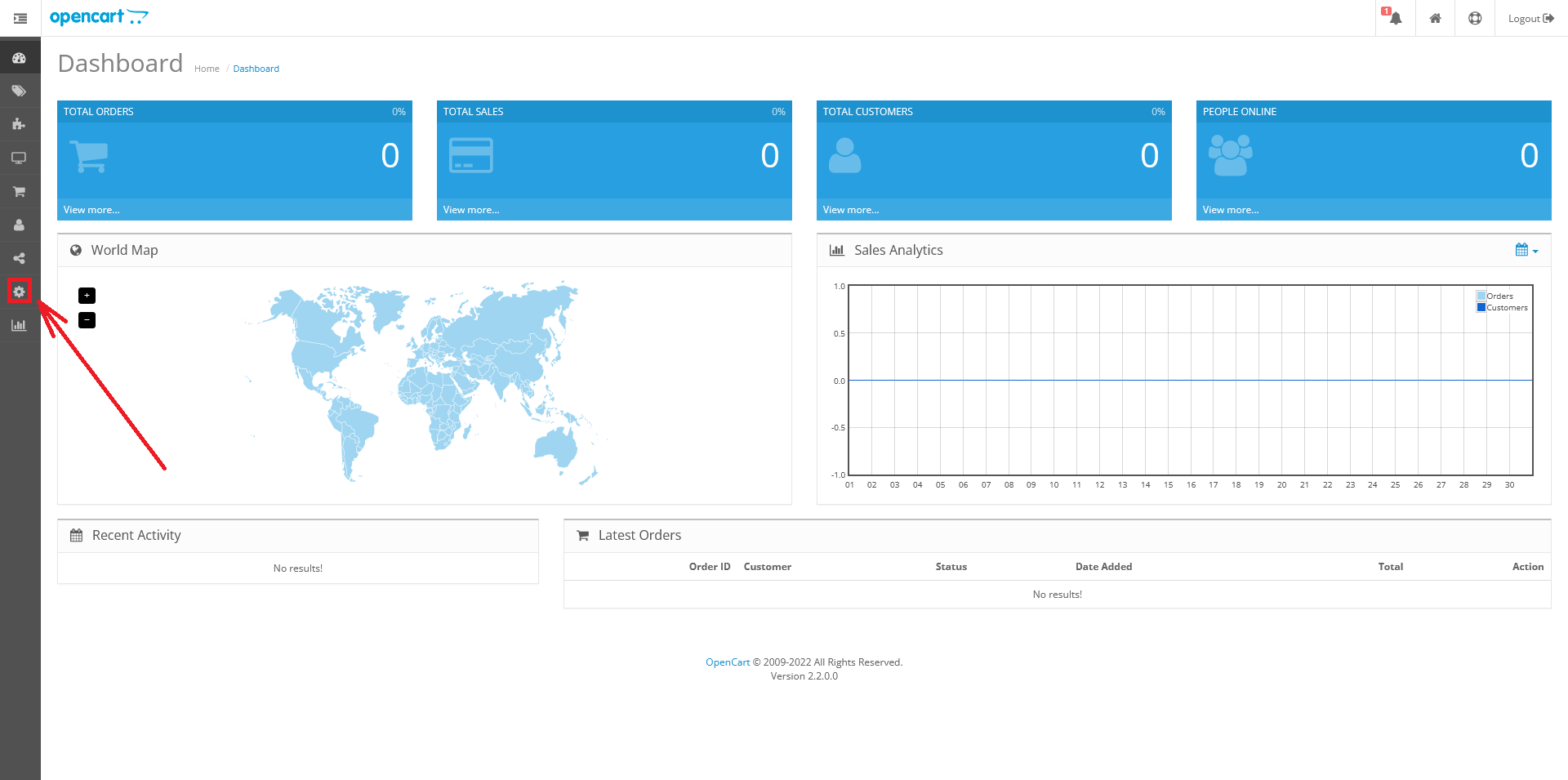Click Australia on the world map
The image size is (1568, 780).
(556, 447)
